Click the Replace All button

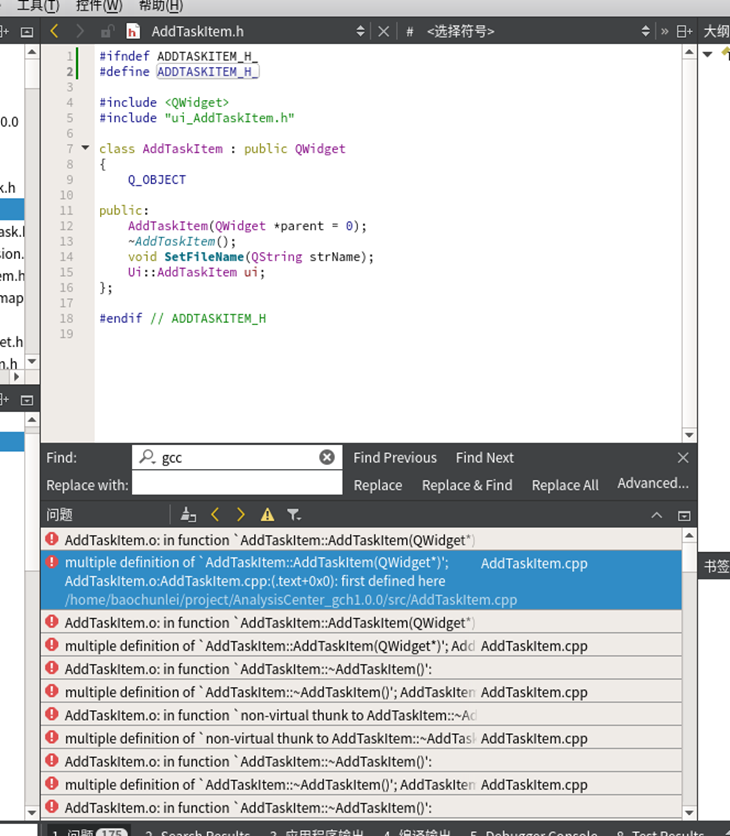[565, 485]
